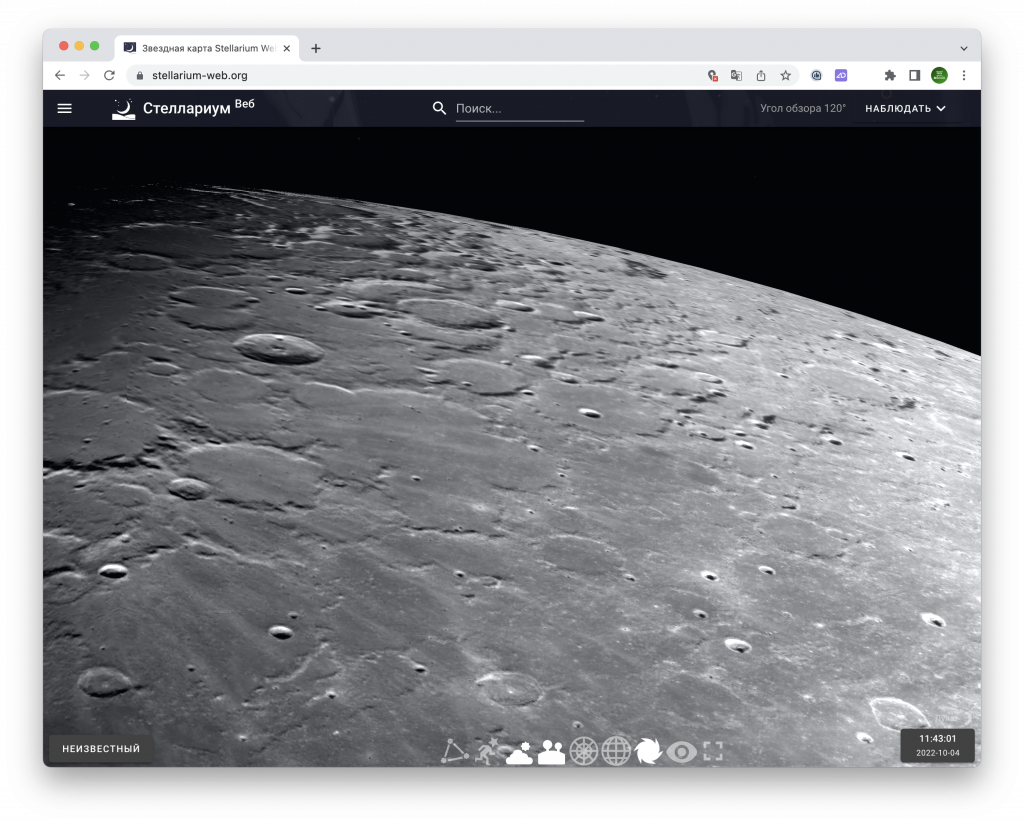This screenshot has height=824, width=1024.
Task: Click the magnifier search icon
Action: click(439, 108)
